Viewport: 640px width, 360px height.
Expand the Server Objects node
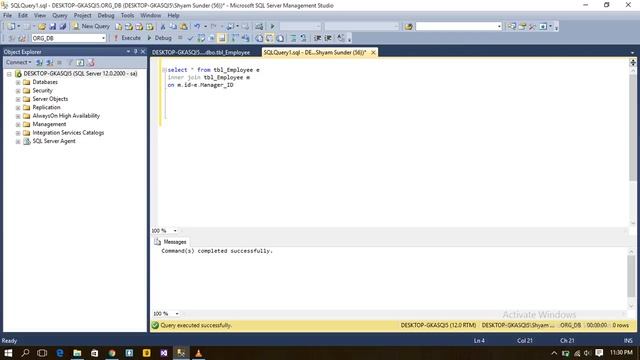[x=18, y=99]
